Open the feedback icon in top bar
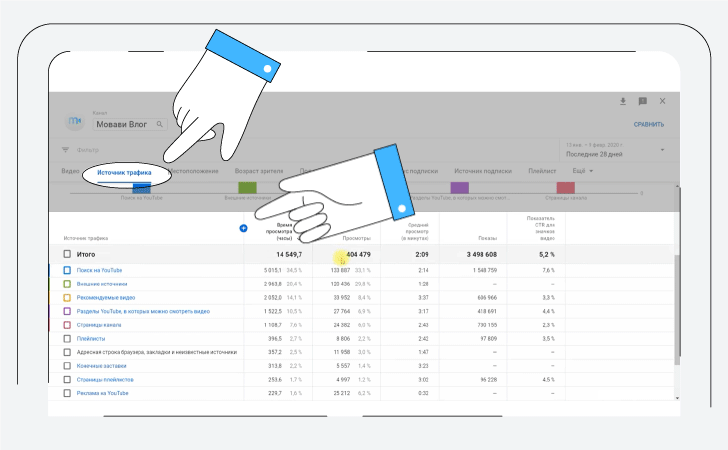 [x=642, y=101]
